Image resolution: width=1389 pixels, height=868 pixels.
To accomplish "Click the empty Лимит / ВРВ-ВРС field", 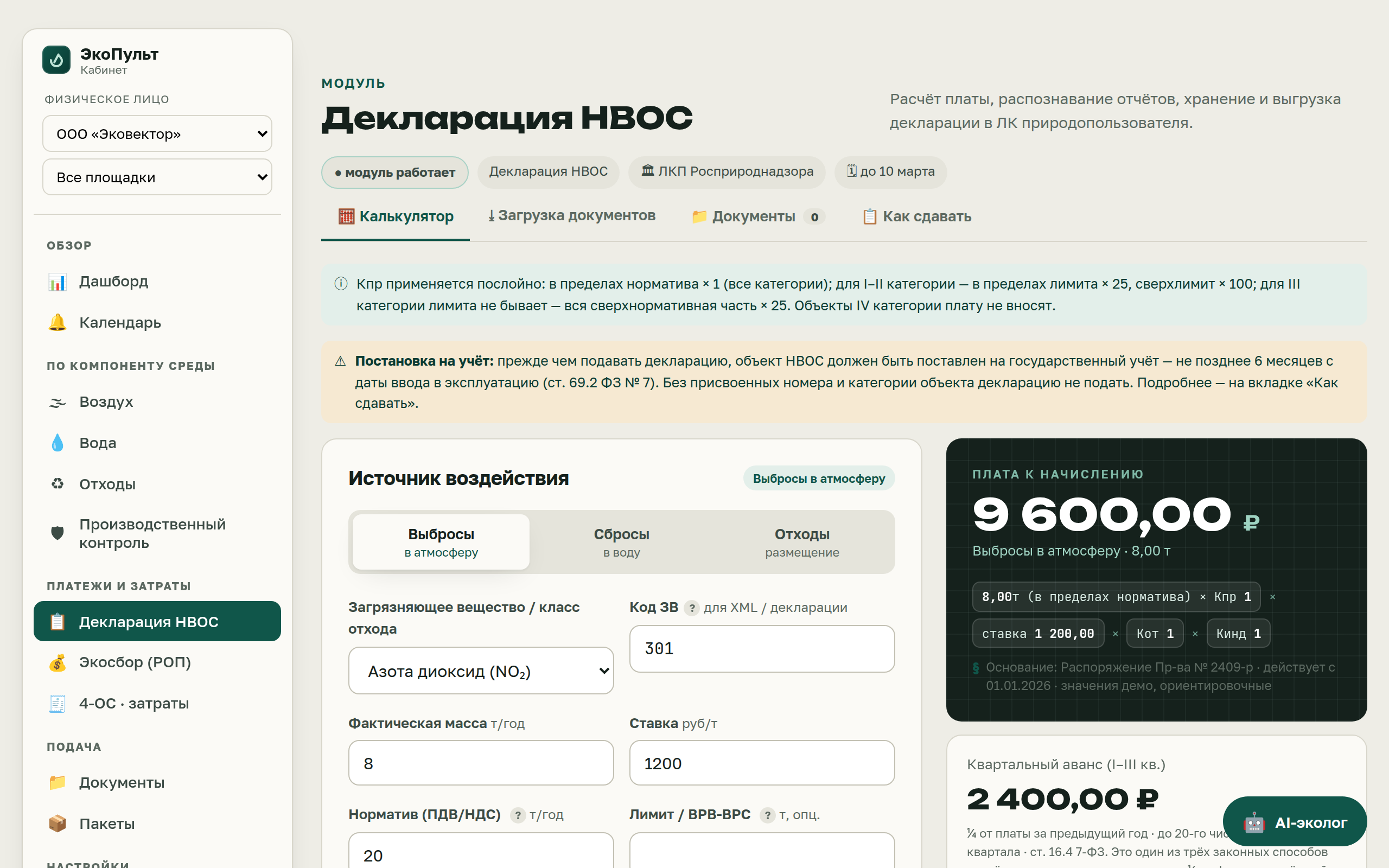I will [762, 851].
